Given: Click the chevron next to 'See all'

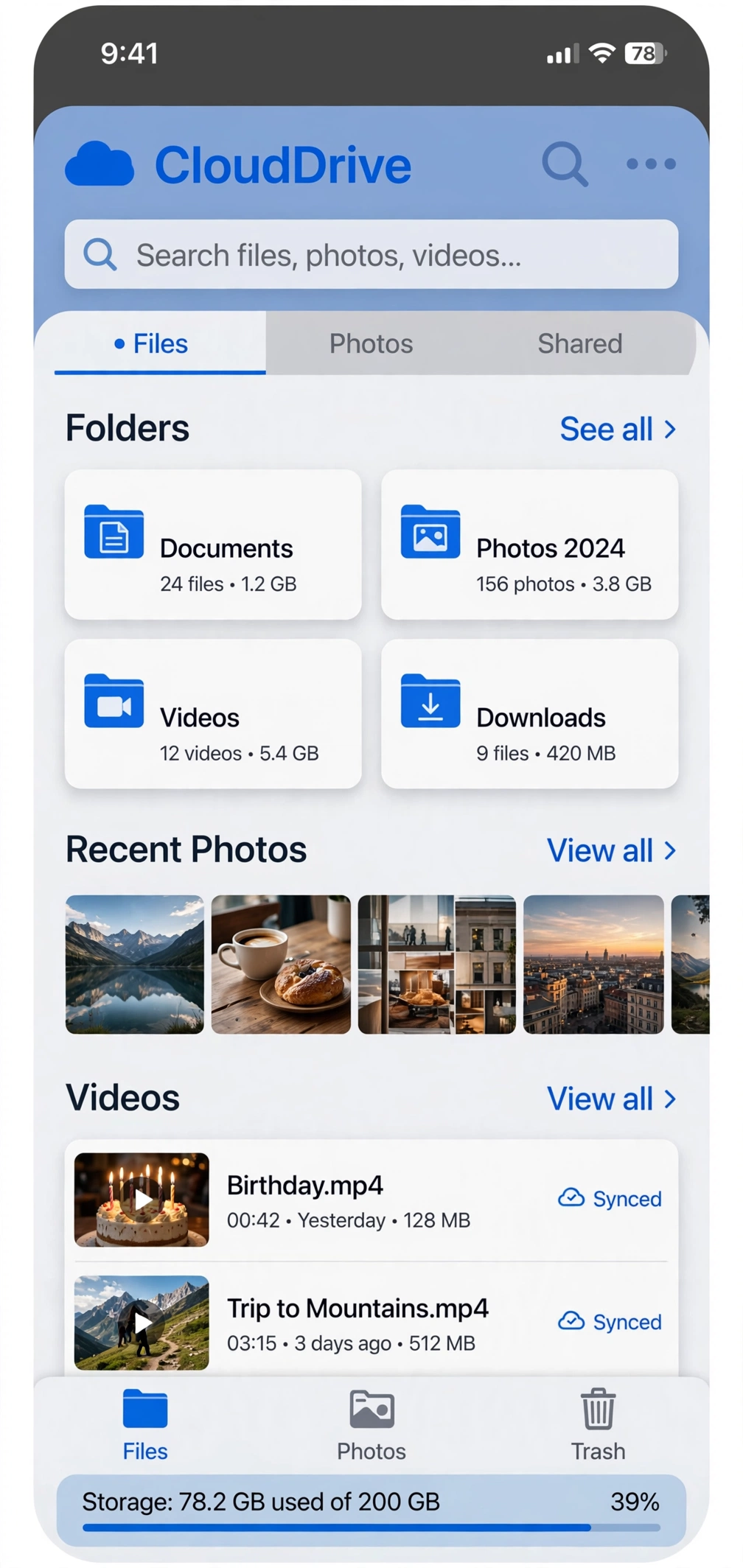Looking at the screenshot, I should pos(670,430).
